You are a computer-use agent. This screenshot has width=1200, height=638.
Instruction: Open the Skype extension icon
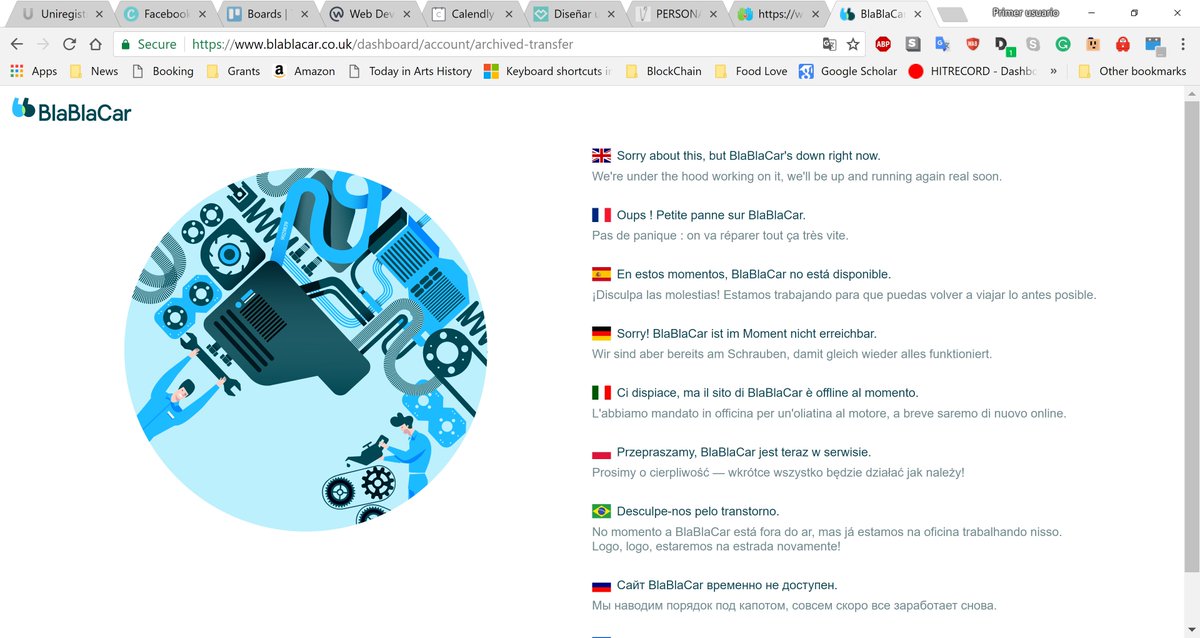tap(1032, 44)
